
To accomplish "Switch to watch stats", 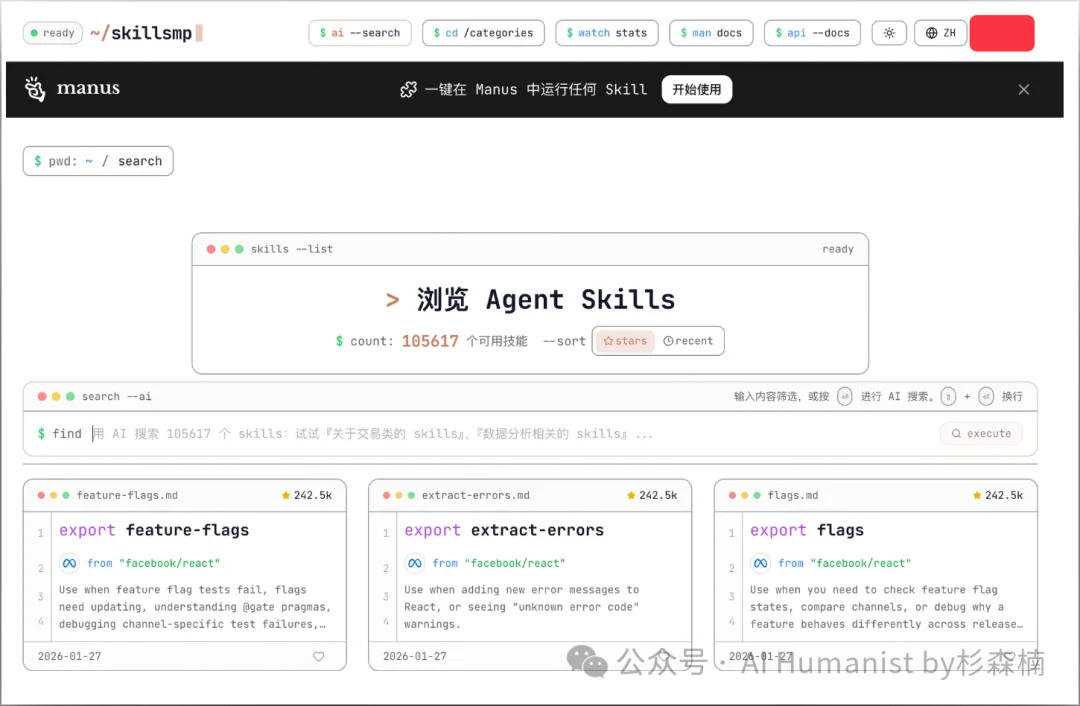I will 606,32.
